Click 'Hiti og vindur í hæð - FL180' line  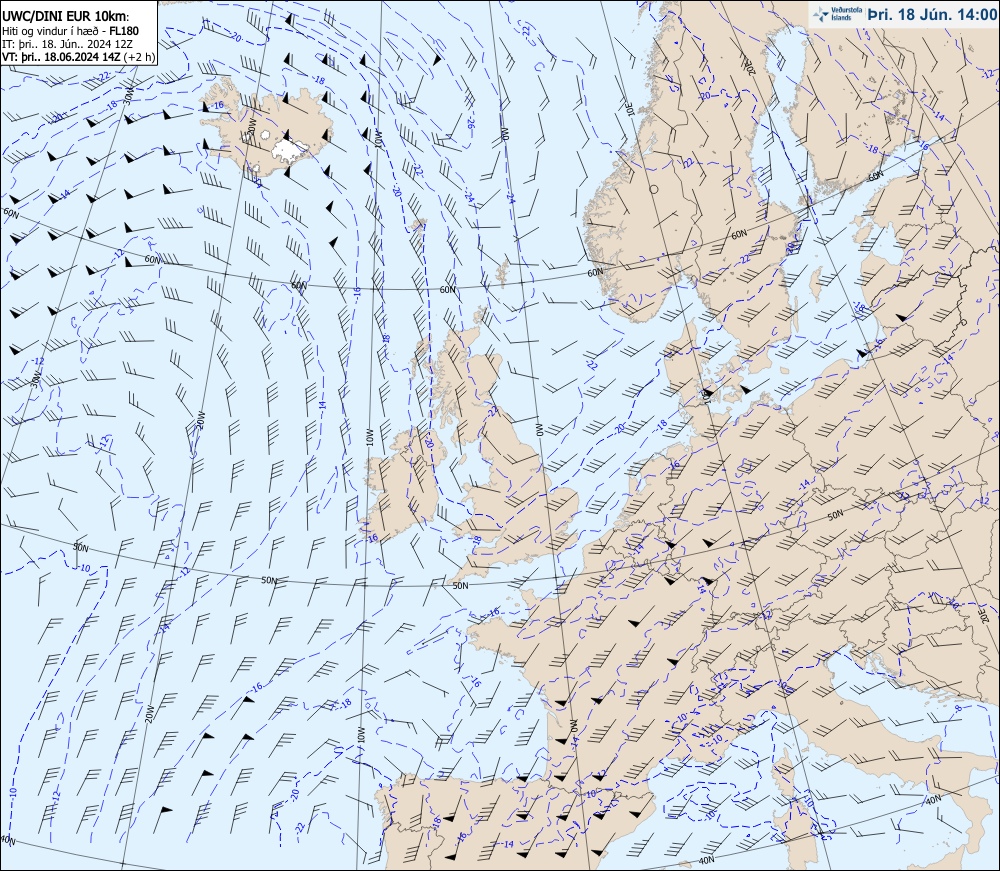70,31
